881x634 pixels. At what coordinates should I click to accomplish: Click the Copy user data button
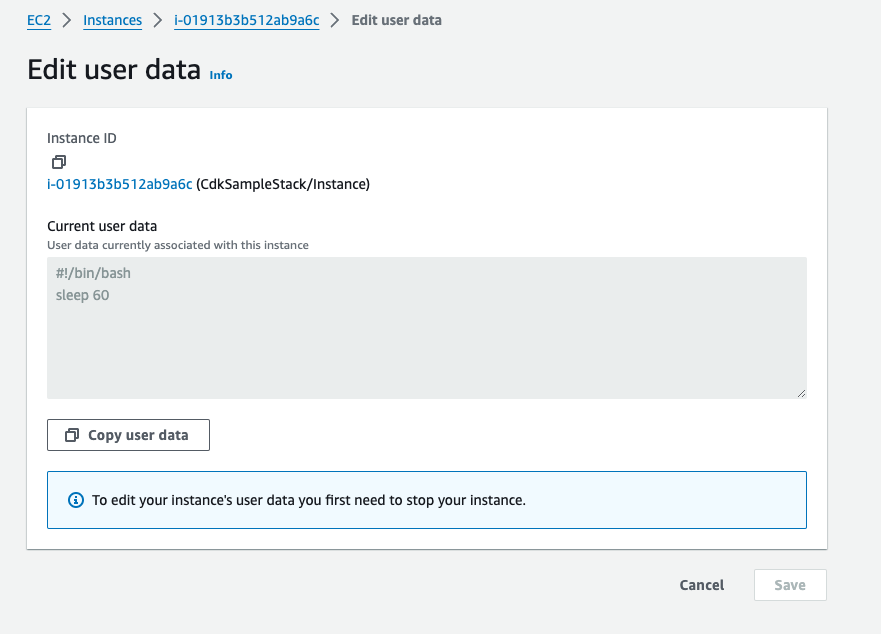[x=128, y=435]
